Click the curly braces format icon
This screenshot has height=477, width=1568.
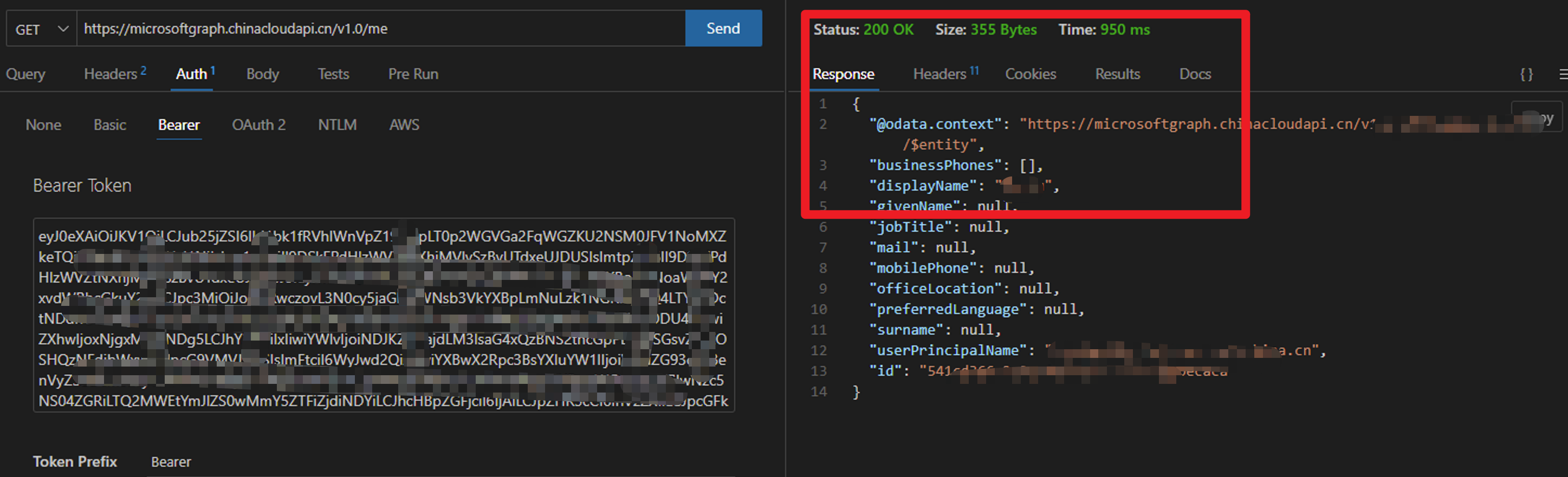click(x=1526, y=74)
